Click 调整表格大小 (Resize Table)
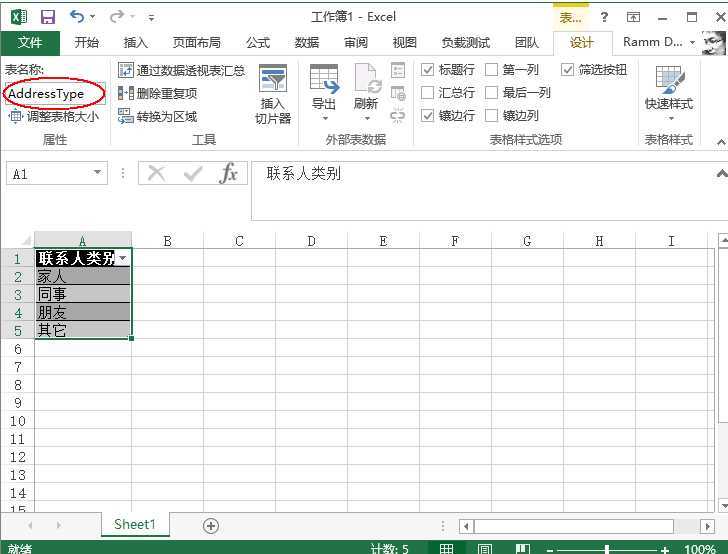This screenshot has width=728, height=554. 53,116
